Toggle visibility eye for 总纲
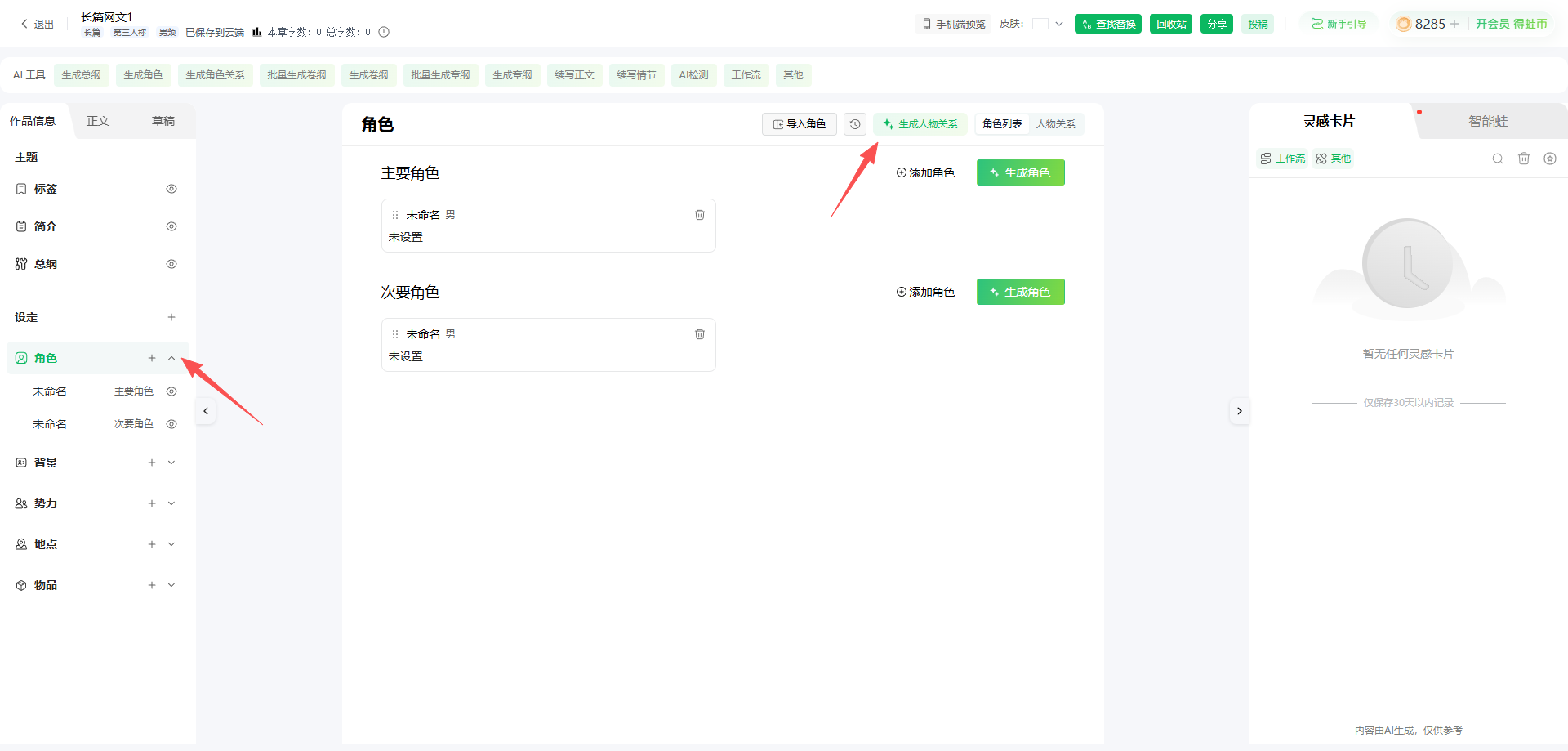Viewport: 1568px width, 751px height. pyautogui.click(x=171, y=264)
